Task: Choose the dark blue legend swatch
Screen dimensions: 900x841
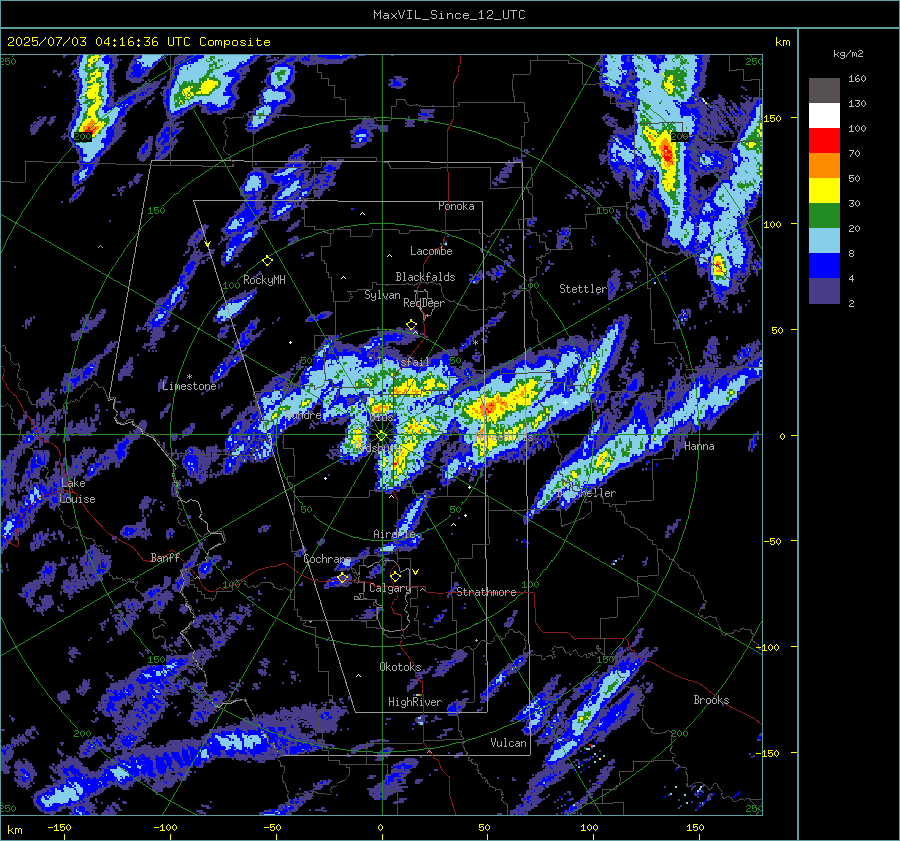Action: pyautogui.click(x=824, y=265)
